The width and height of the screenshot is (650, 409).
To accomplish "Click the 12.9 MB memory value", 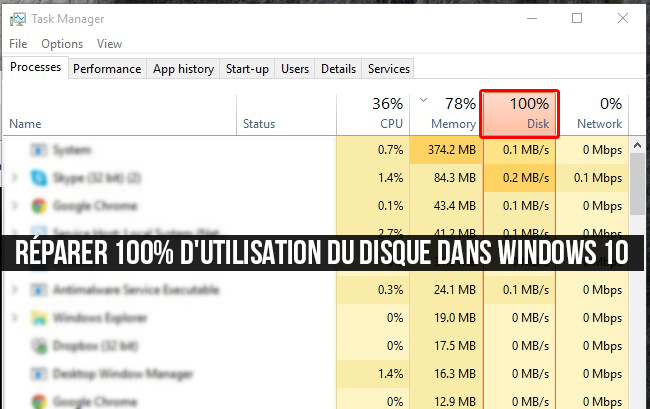I will coord(455,401).
